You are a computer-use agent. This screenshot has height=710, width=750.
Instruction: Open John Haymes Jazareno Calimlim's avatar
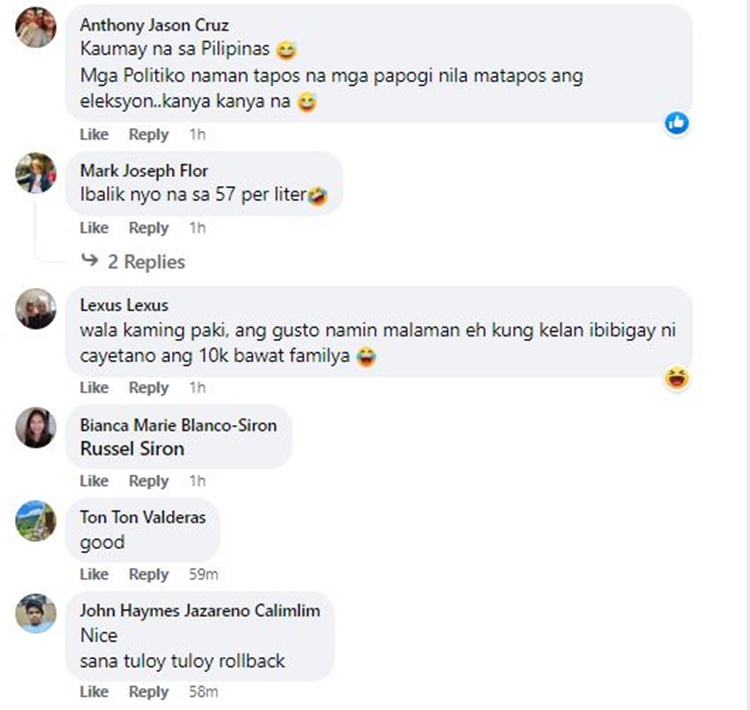point(36,614)
